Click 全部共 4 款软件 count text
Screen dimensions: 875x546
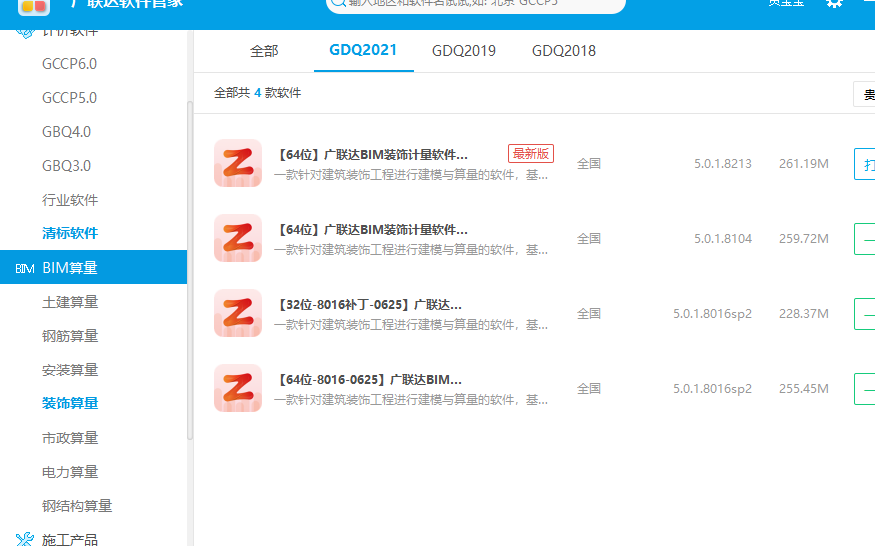tap(257, 93)
